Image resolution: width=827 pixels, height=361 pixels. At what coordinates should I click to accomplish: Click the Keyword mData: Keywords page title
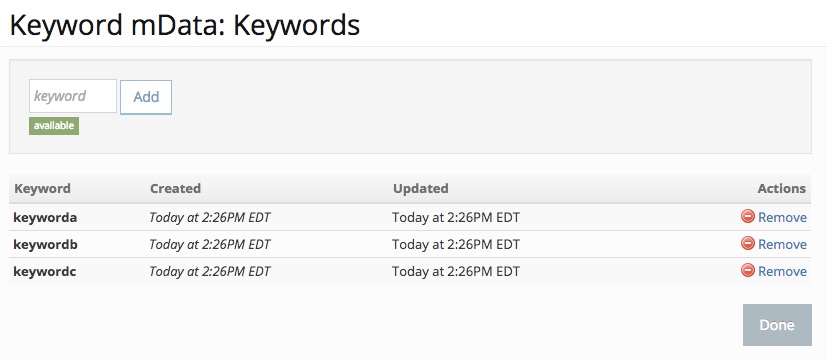185,25
